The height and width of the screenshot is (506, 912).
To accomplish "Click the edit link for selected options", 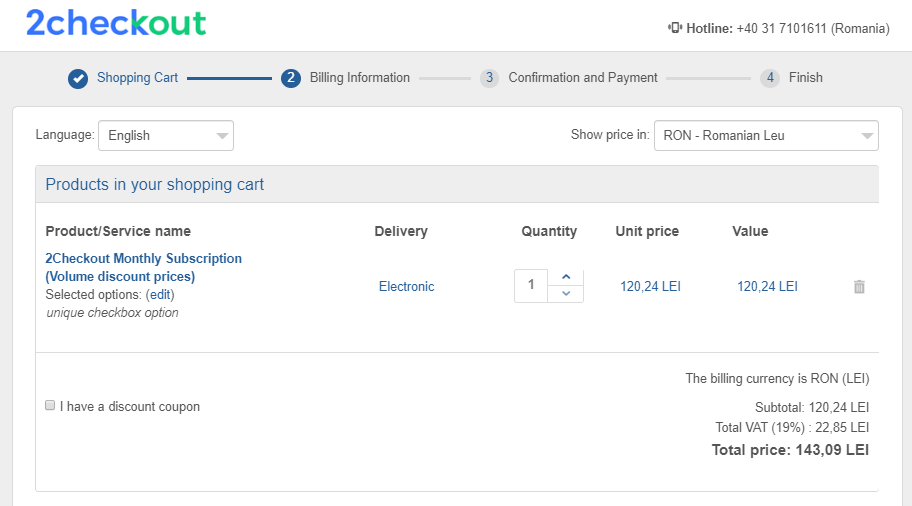I will pyautogui.click(x=160, y=295).
